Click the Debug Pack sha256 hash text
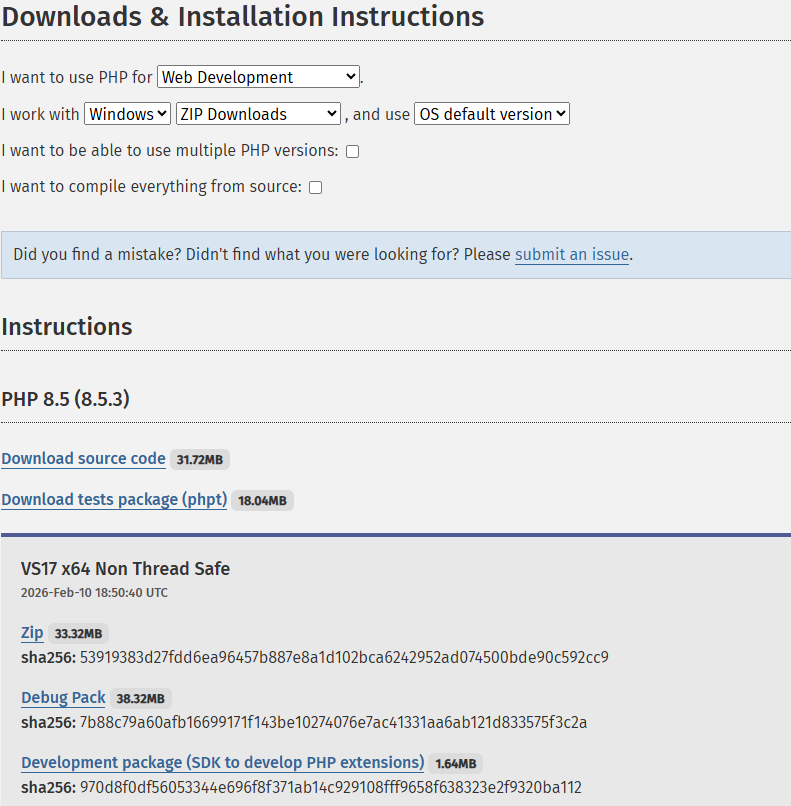791x806 pixels. tap(333, 722)
